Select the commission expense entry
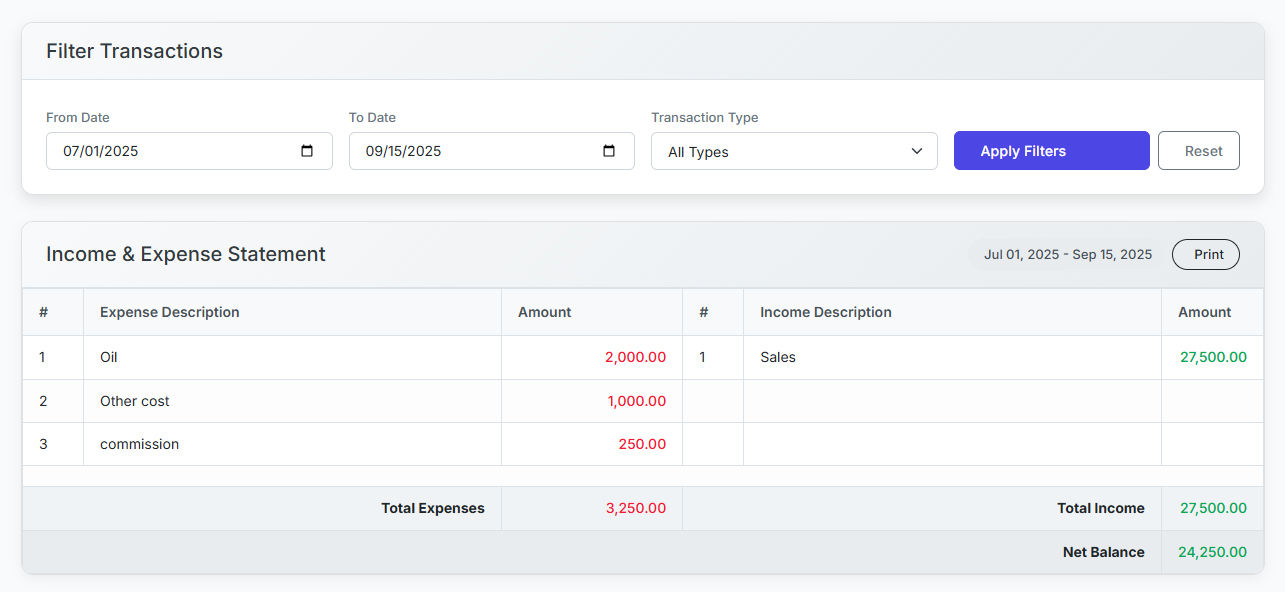The width and height of the screenshot is (1285, 592). point(139,444)
